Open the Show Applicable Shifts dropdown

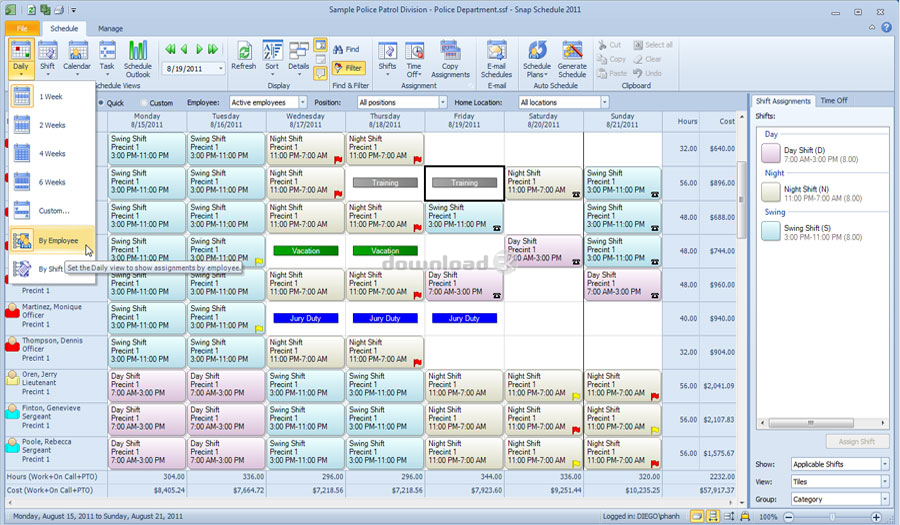point(885,464)
